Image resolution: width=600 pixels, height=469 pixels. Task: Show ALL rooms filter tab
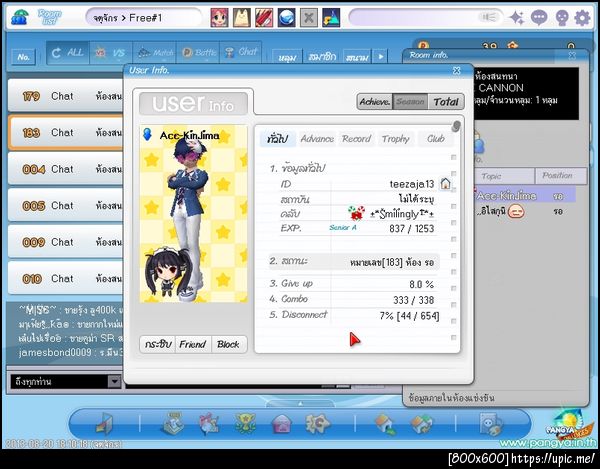click(68, 52)
